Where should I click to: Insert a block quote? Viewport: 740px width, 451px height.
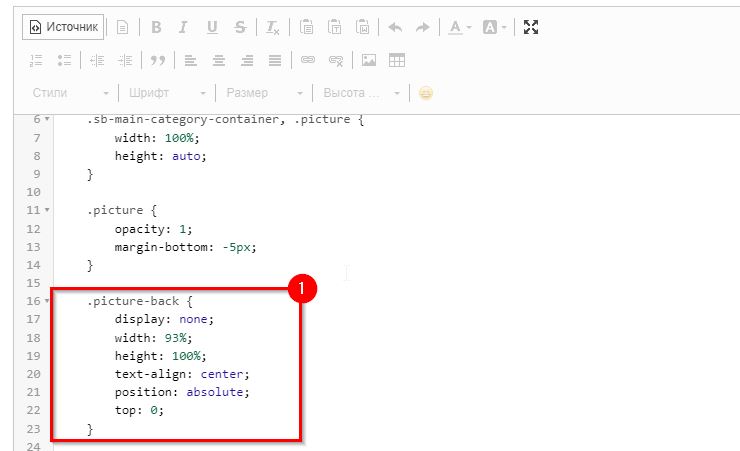click(x=157, y=60)
